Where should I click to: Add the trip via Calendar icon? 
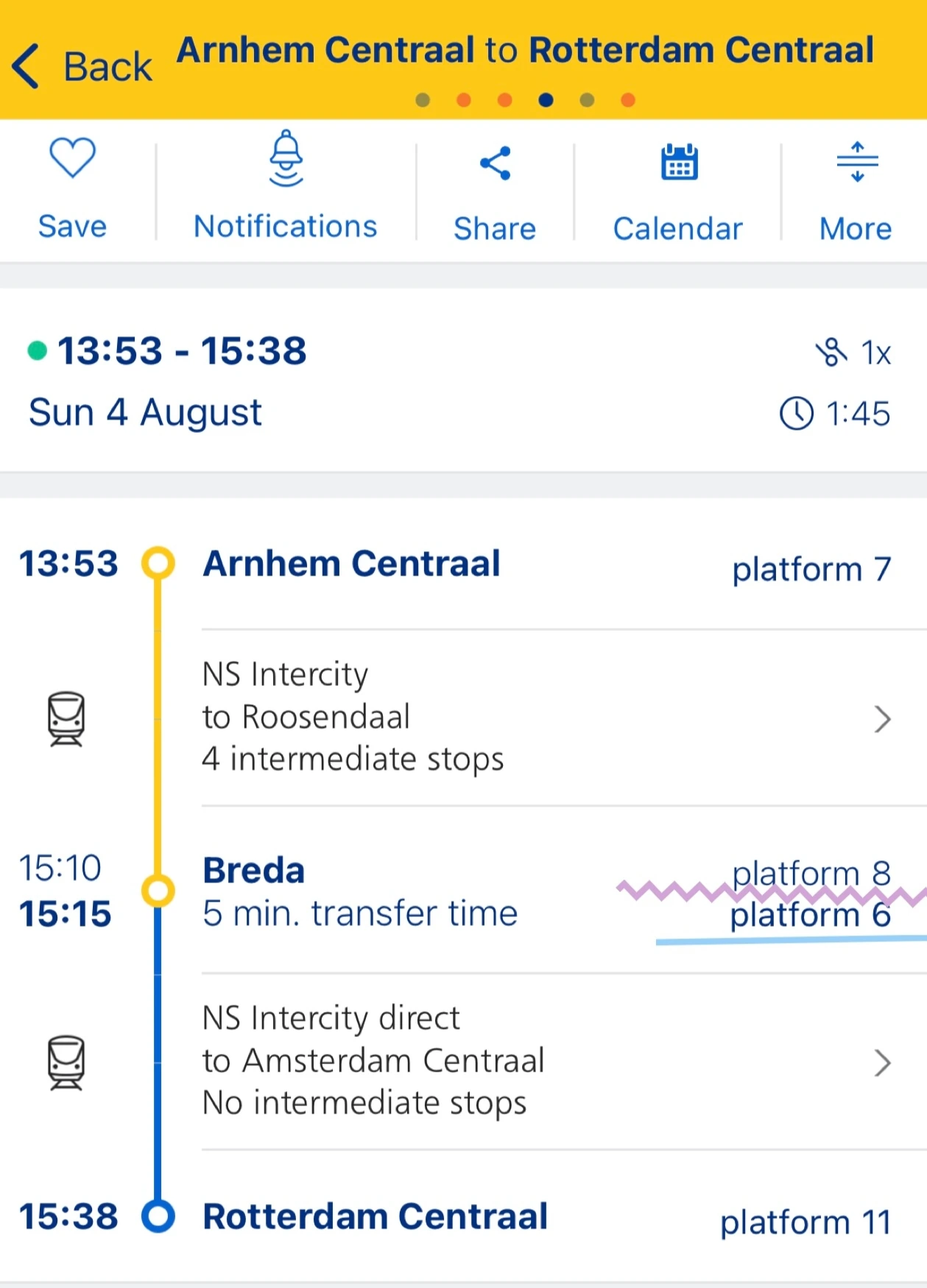(x=678, y=162)
